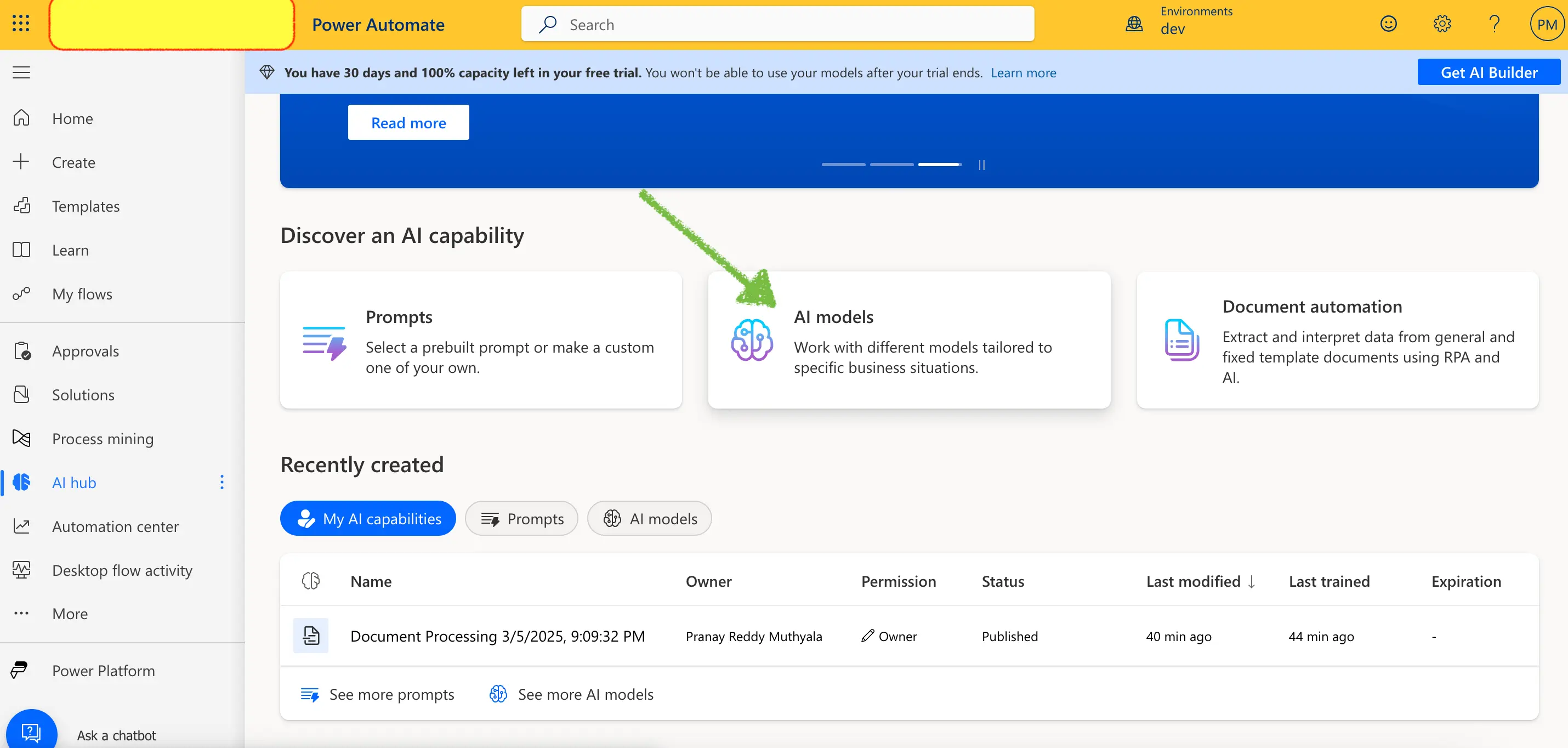Open Document Processing 3/5/2025 model

coord(497,636)
